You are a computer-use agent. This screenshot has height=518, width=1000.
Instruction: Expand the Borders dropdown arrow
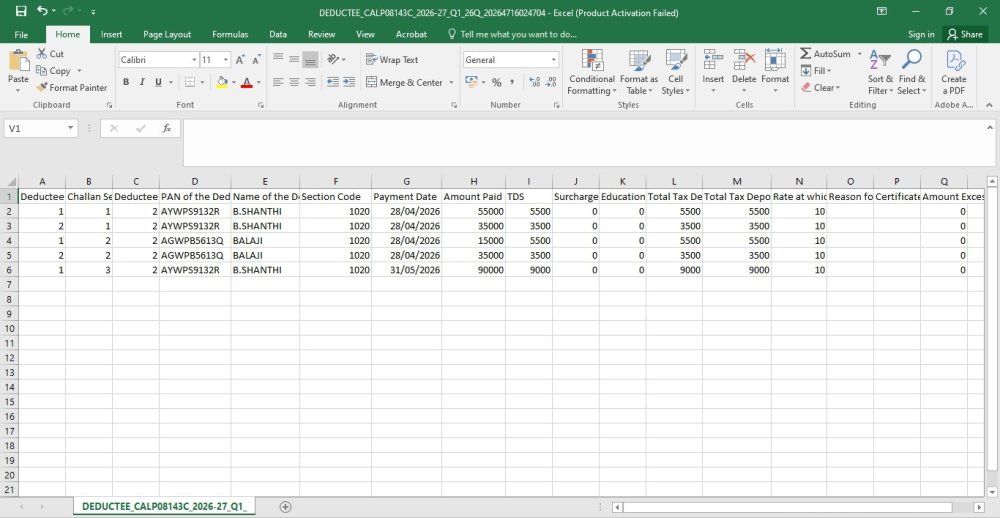tap(202, 82)
